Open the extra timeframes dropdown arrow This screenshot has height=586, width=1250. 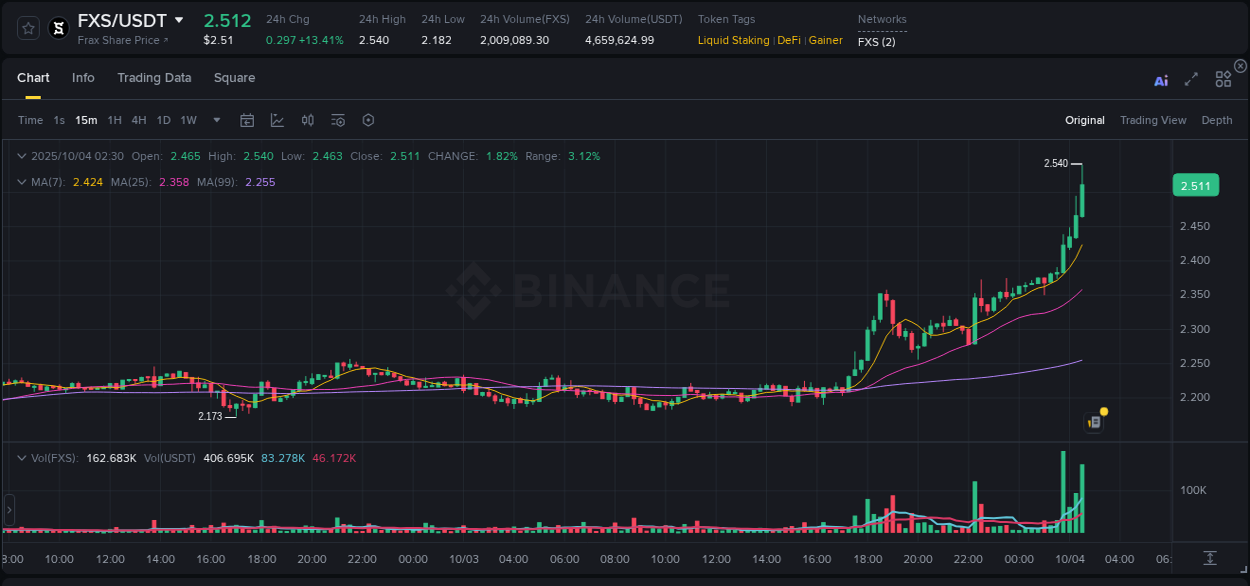click(x=214, y=120)
